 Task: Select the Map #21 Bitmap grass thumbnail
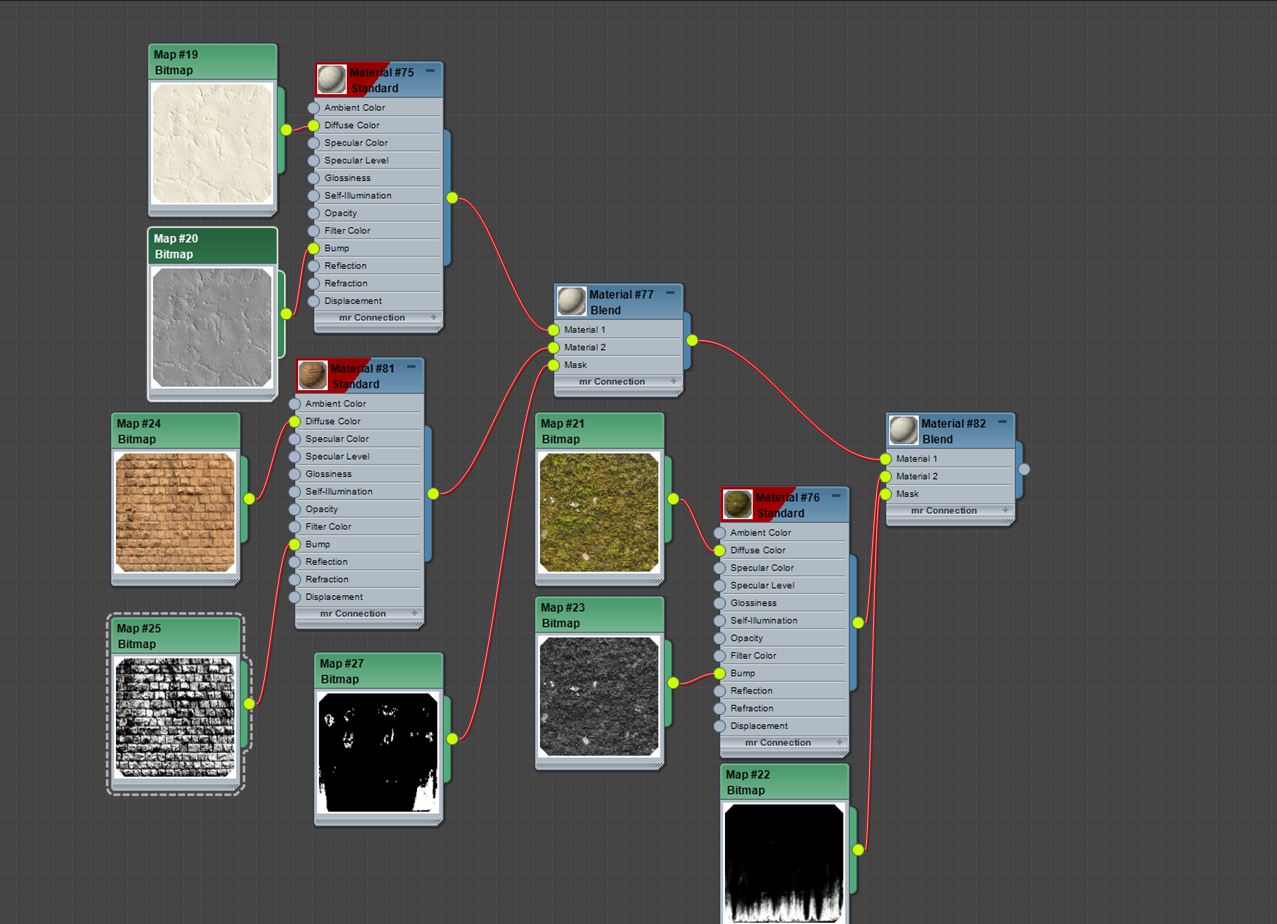598,512
